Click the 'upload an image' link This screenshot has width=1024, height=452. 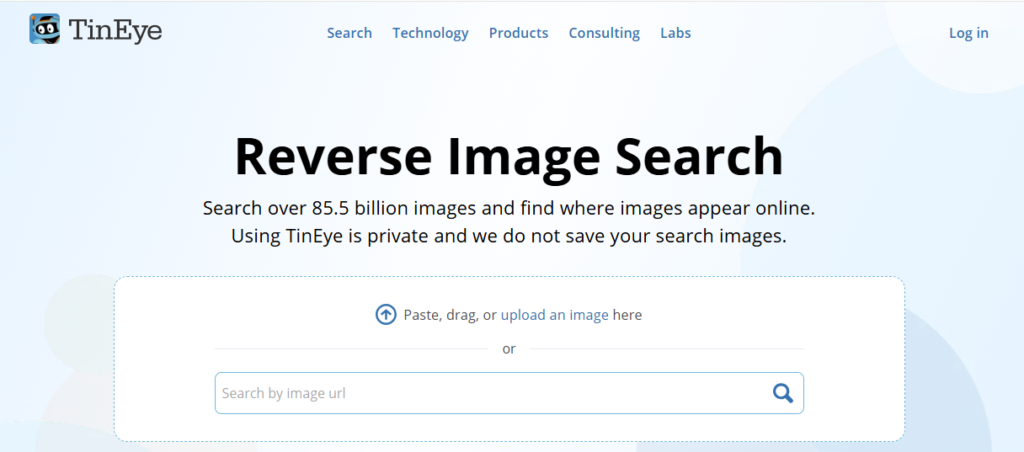pyautogui.click(x=554, y=315)
